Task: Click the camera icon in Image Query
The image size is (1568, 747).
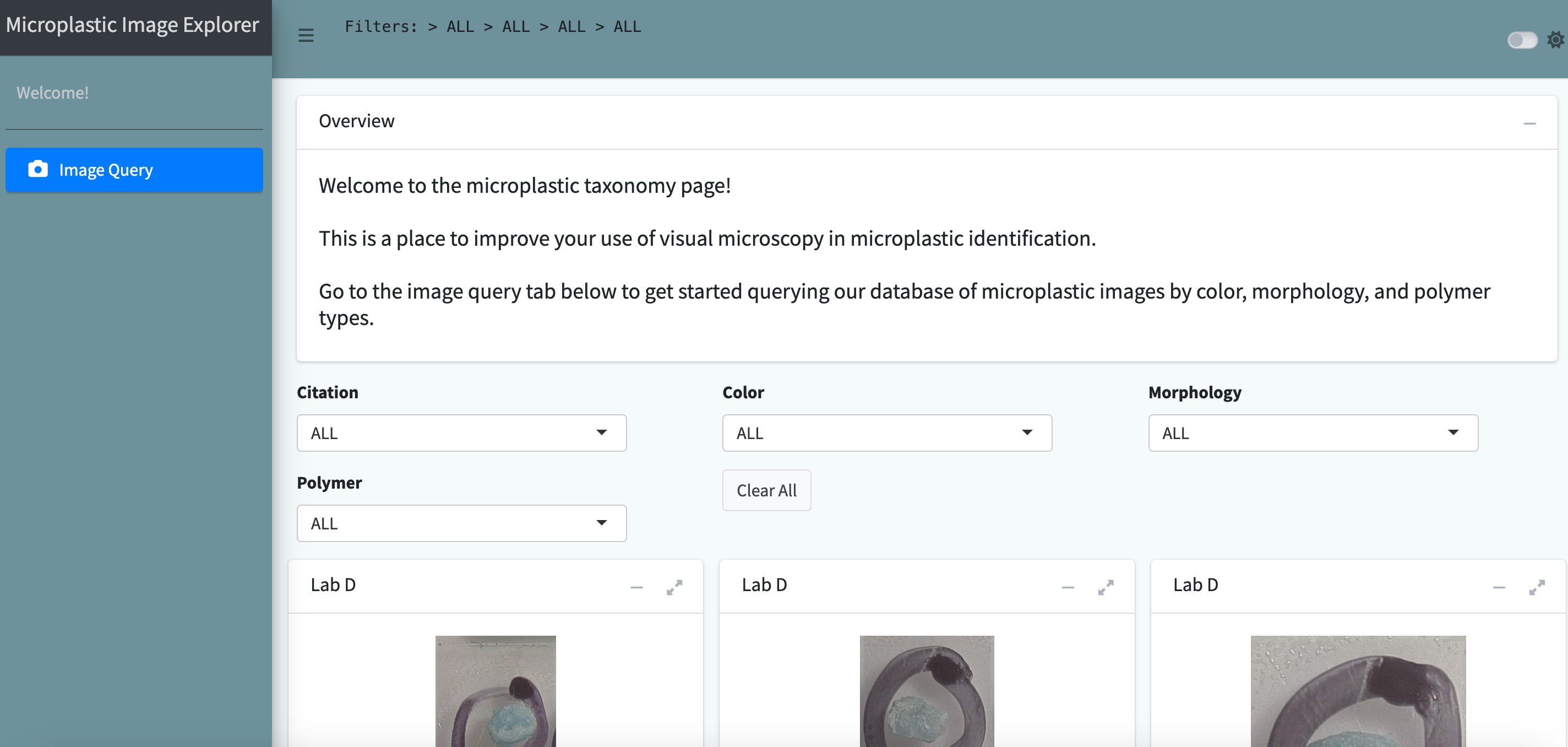Action: coord(38,169)
